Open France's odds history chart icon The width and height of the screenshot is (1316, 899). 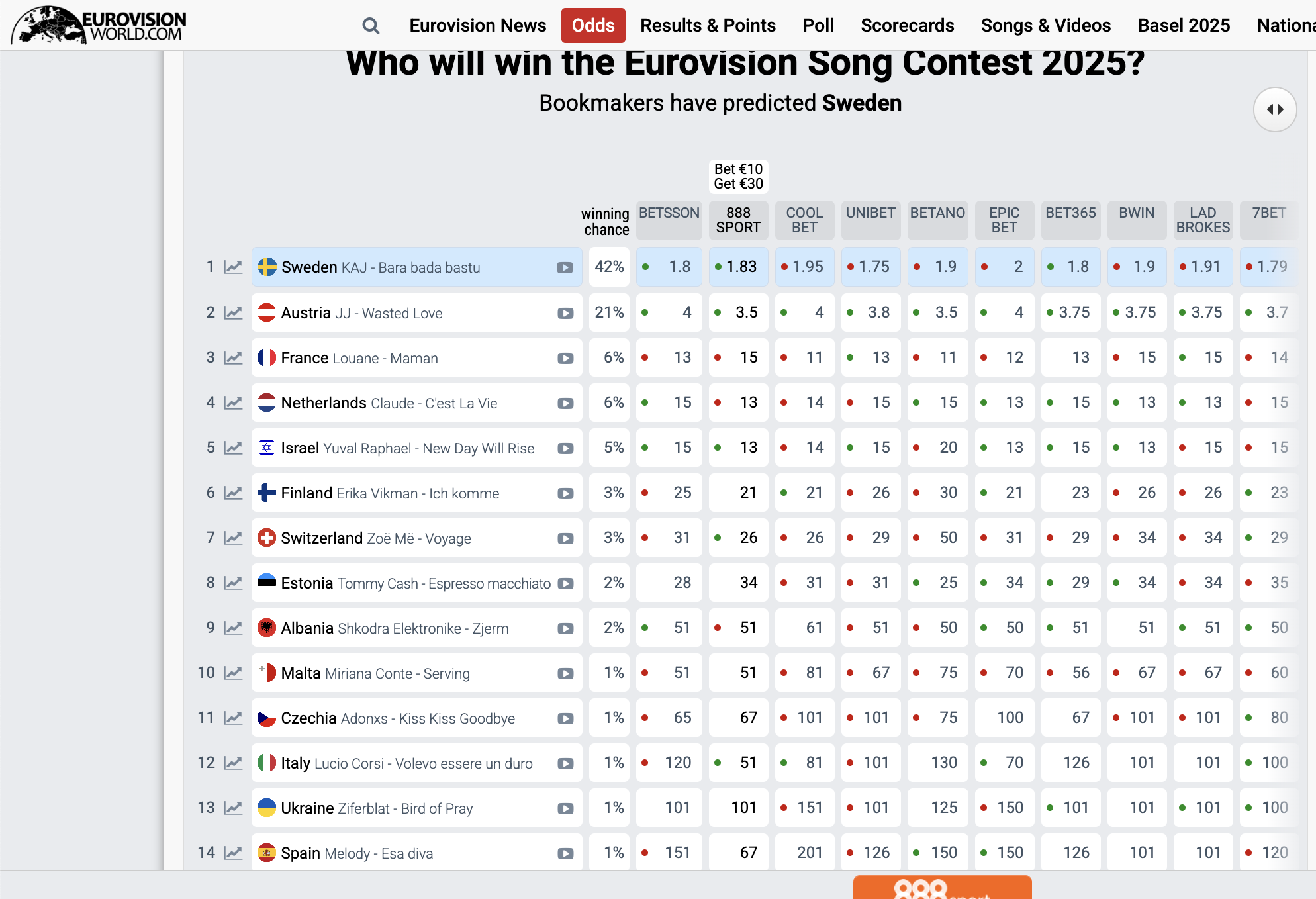coord(233,358)
